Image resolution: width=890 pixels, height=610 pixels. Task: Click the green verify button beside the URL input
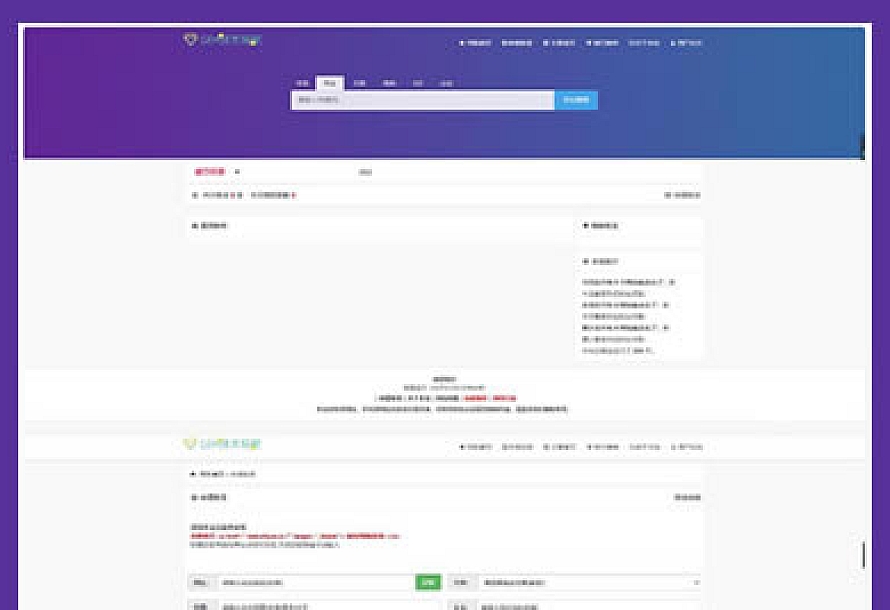[430, 578]
